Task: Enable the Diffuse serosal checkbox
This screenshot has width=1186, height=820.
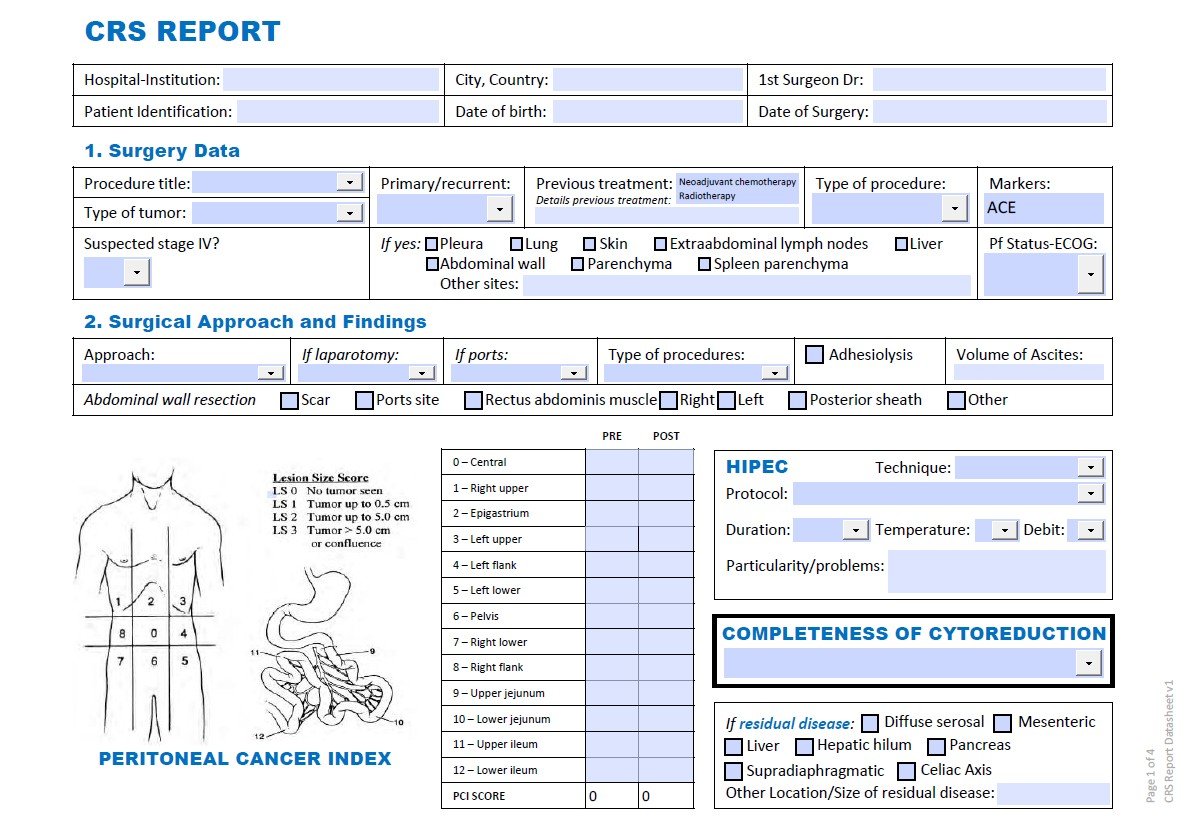Action: pos(870,722)
